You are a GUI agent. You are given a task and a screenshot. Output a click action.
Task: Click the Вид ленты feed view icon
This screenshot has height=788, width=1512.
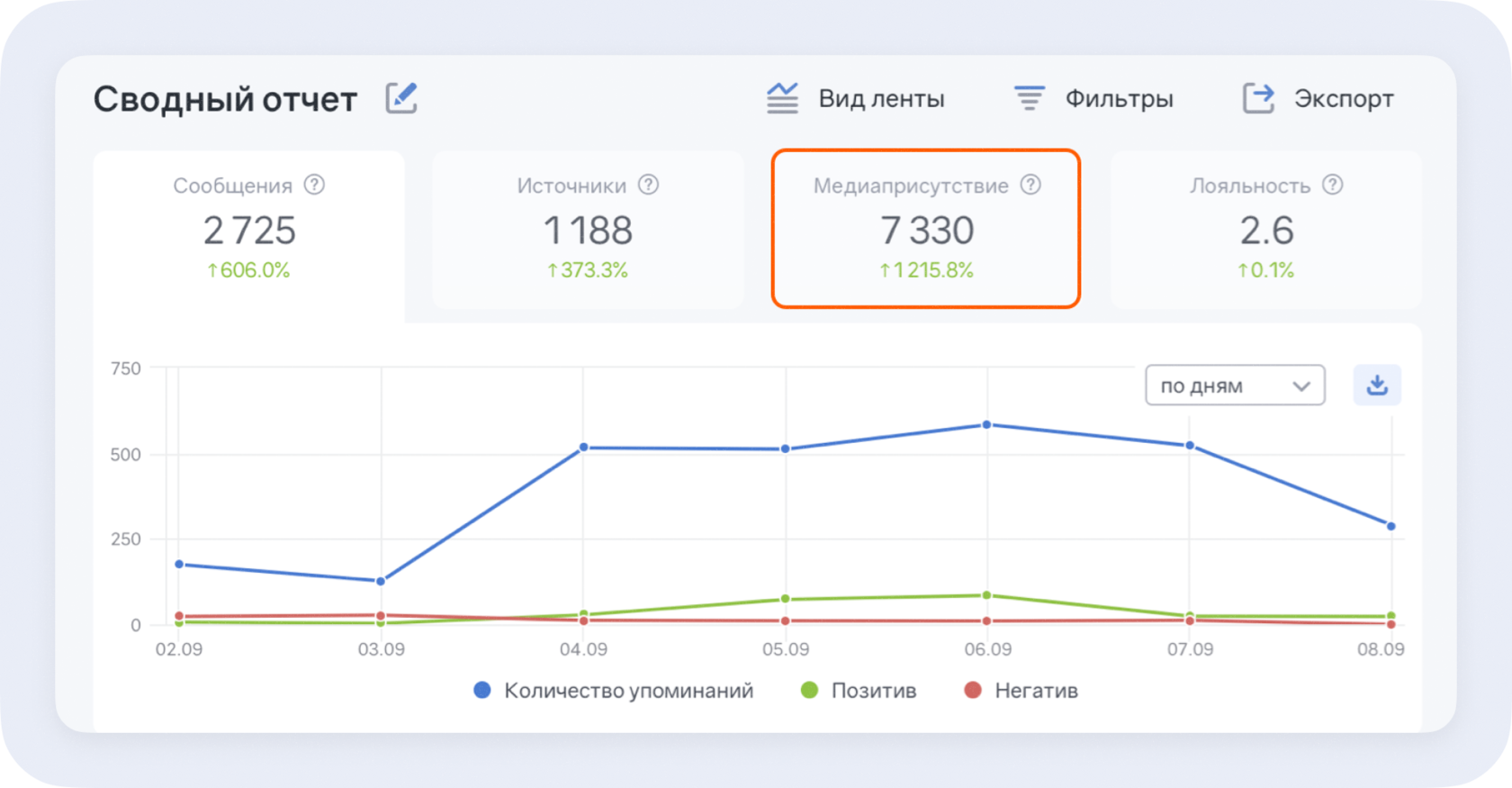[782, 98]
